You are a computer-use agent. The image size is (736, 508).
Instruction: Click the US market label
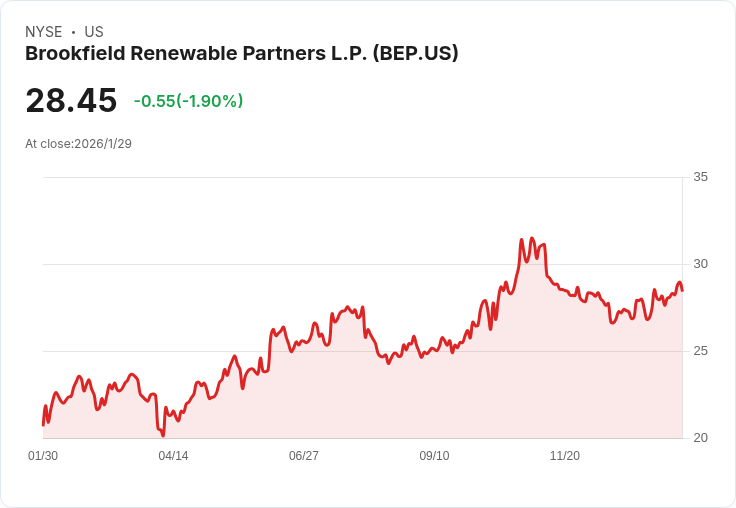94,32
